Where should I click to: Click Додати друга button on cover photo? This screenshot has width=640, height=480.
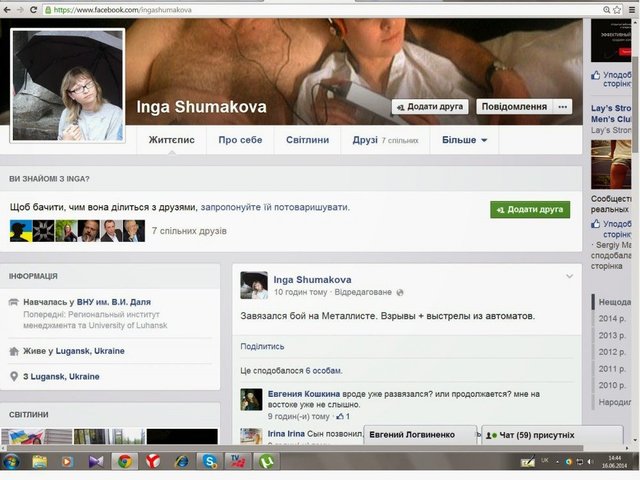coord(430,107)
